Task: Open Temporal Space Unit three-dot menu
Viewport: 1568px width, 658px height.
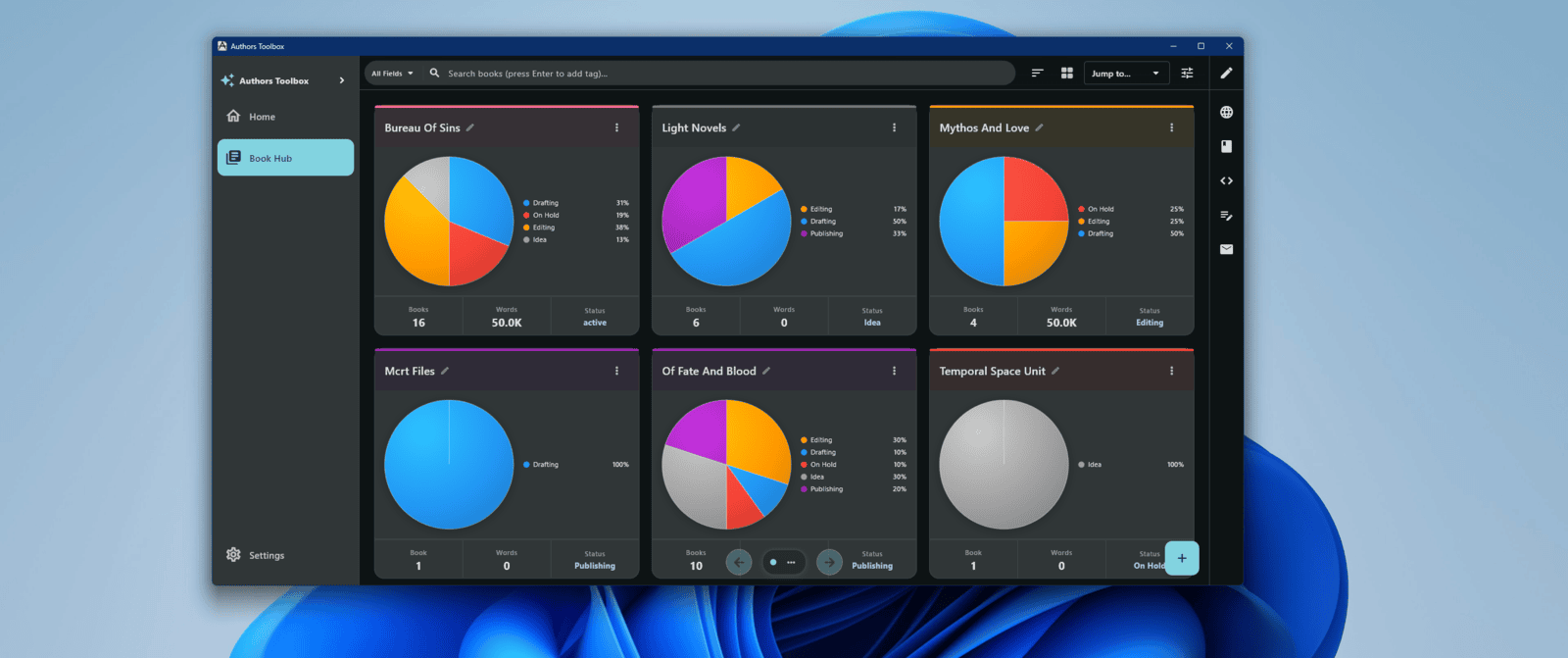Action: [x=1171, y=371]
